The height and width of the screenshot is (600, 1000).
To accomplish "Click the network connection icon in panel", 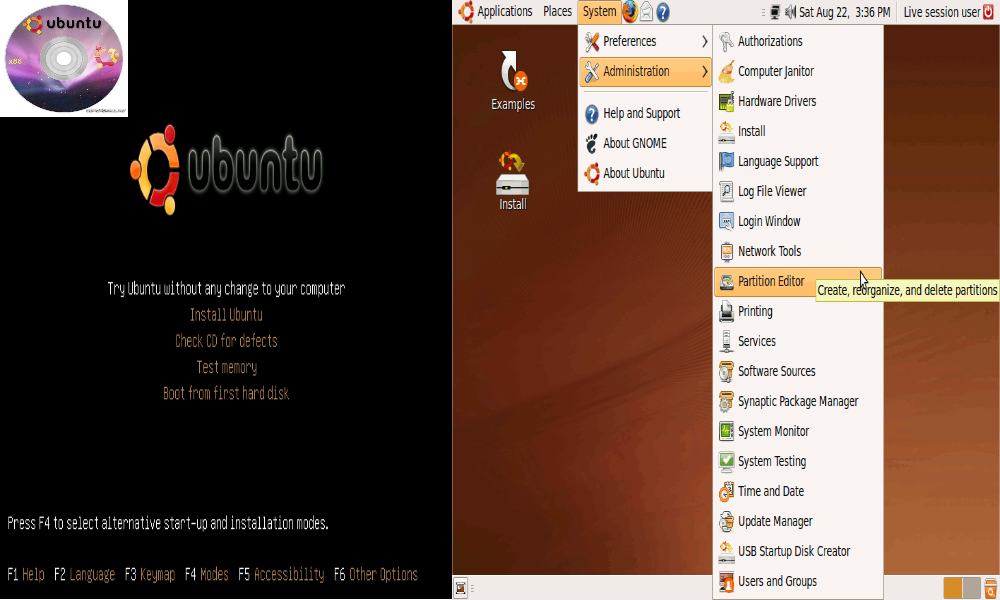I will coord(776,11).
